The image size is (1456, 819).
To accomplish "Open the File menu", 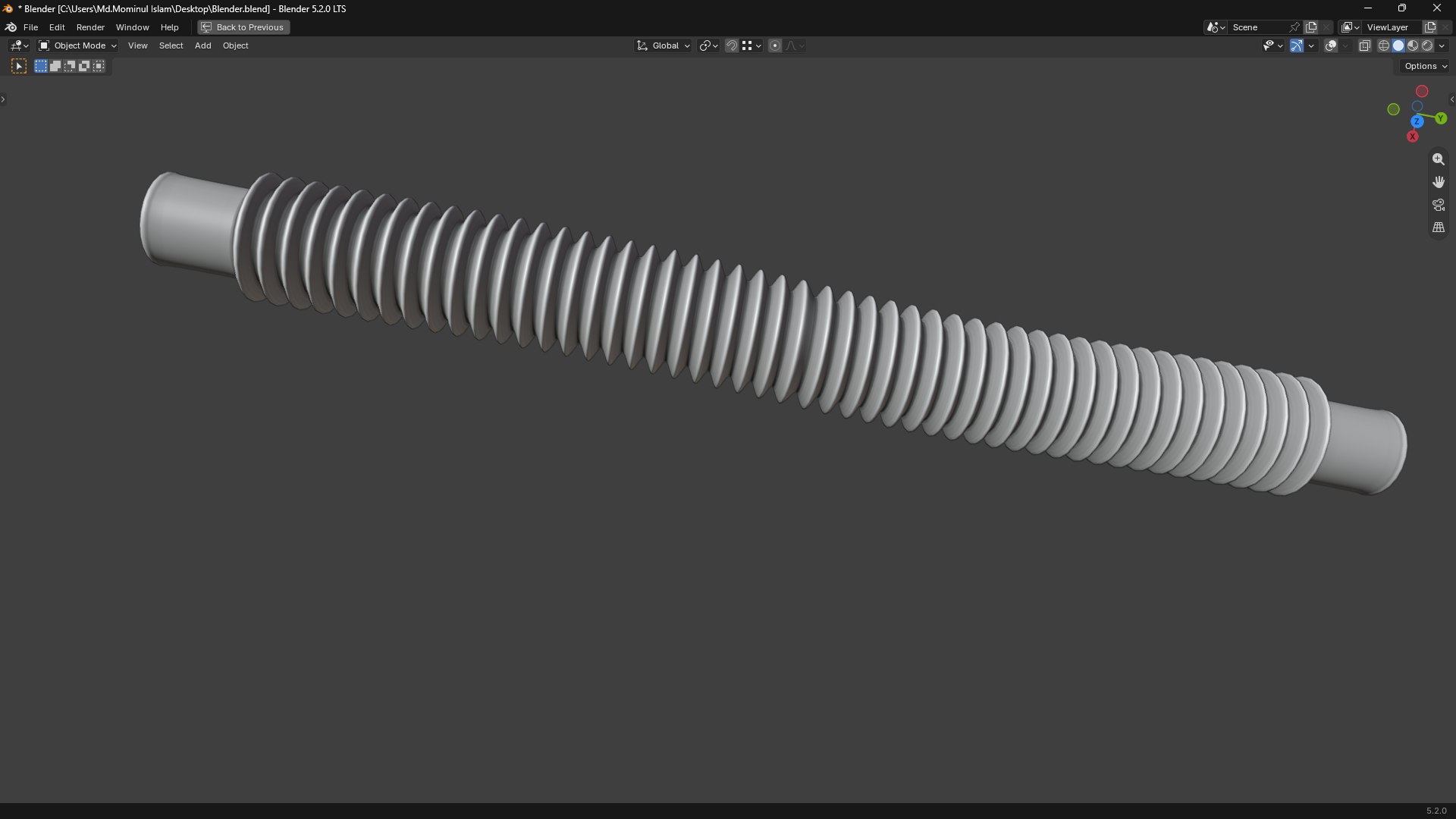I will point(30,27).
